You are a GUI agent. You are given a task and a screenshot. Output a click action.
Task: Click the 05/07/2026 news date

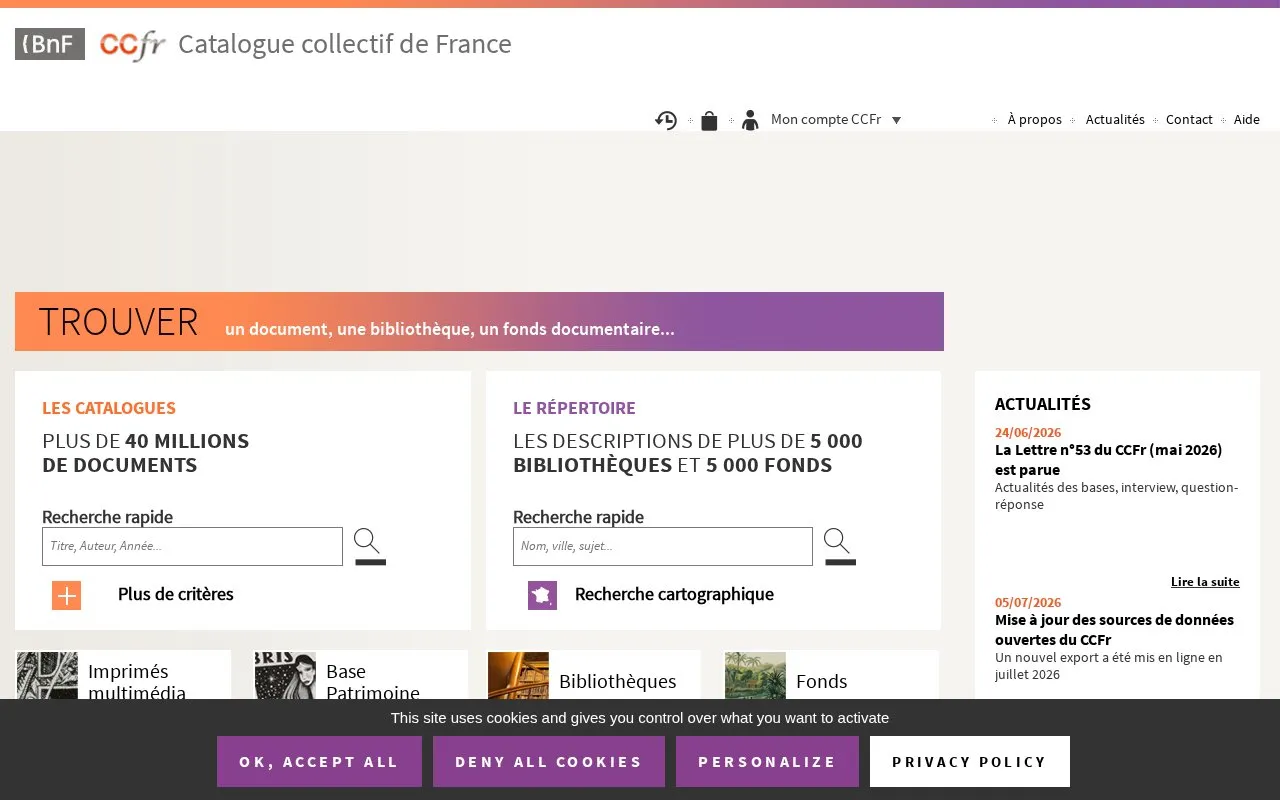[1028, 603]
